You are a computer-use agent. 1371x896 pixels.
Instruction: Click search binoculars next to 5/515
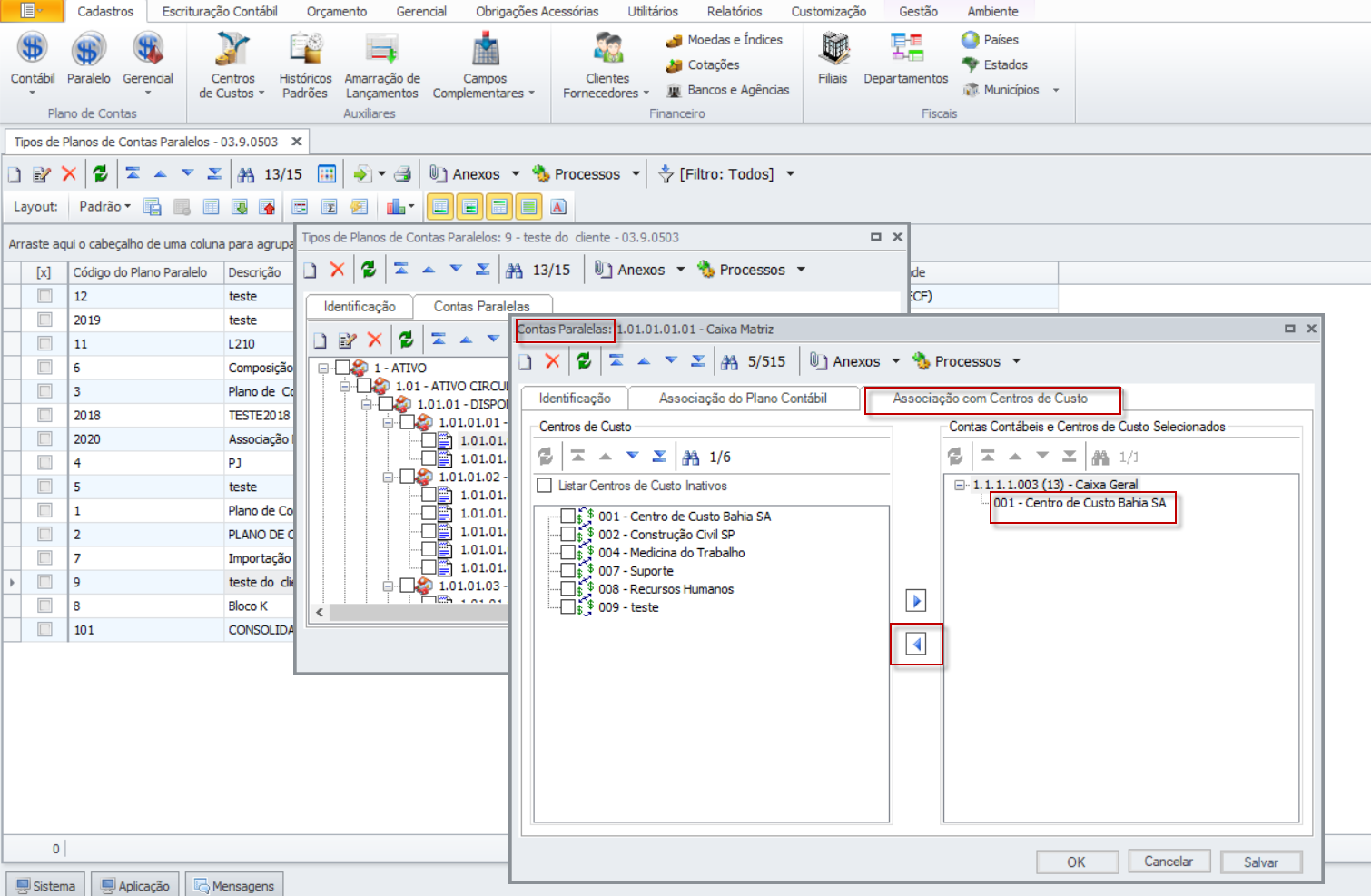tap(729, 361)
